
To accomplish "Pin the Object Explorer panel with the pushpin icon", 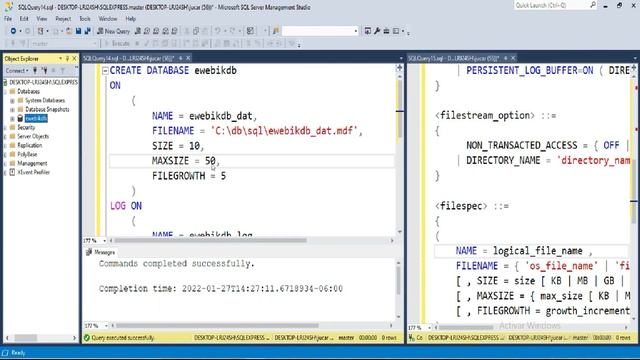I will click(67, 59).
